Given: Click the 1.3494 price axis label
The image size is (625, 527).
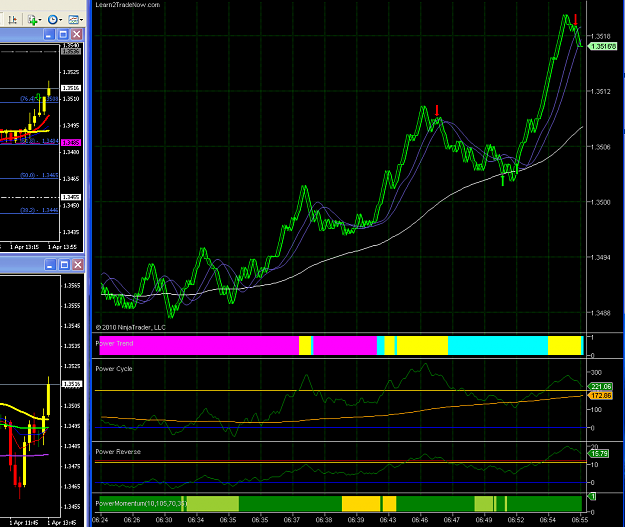Looking at the screenshot, I should 601,258.
